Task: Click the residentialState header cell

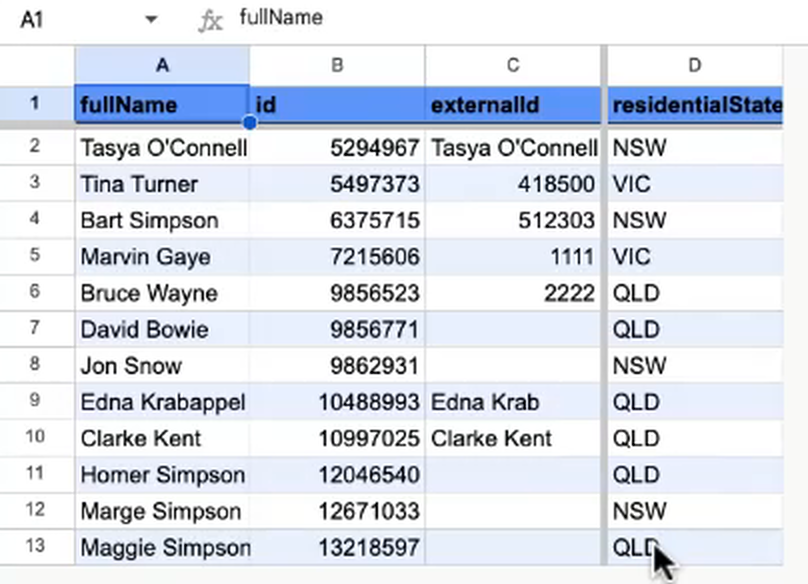Action: tap(695, 105)
